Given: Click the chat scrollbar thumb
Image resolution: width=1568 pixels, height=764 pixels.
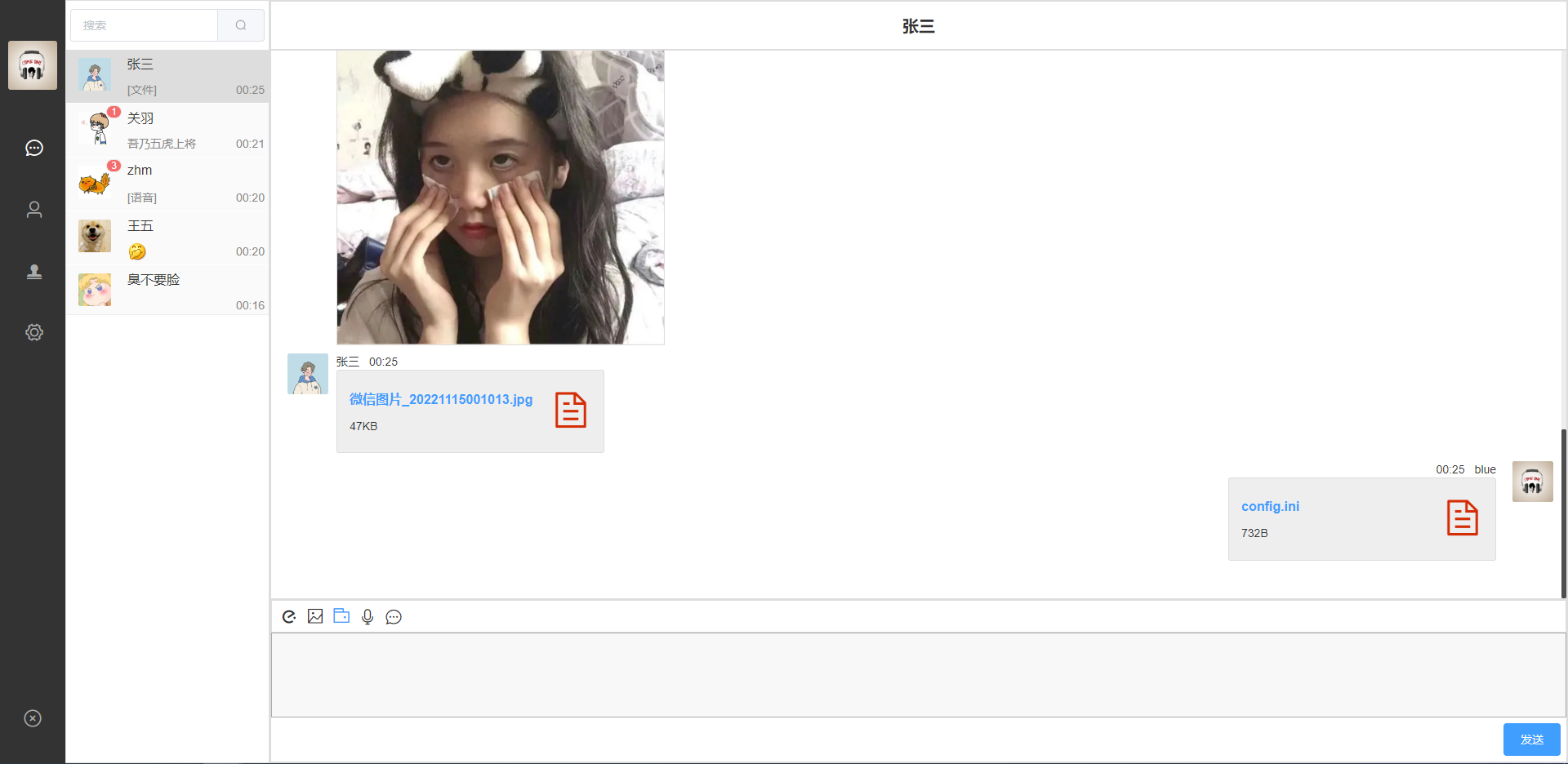Looking at the screenshot, I should coord(1563,514).
